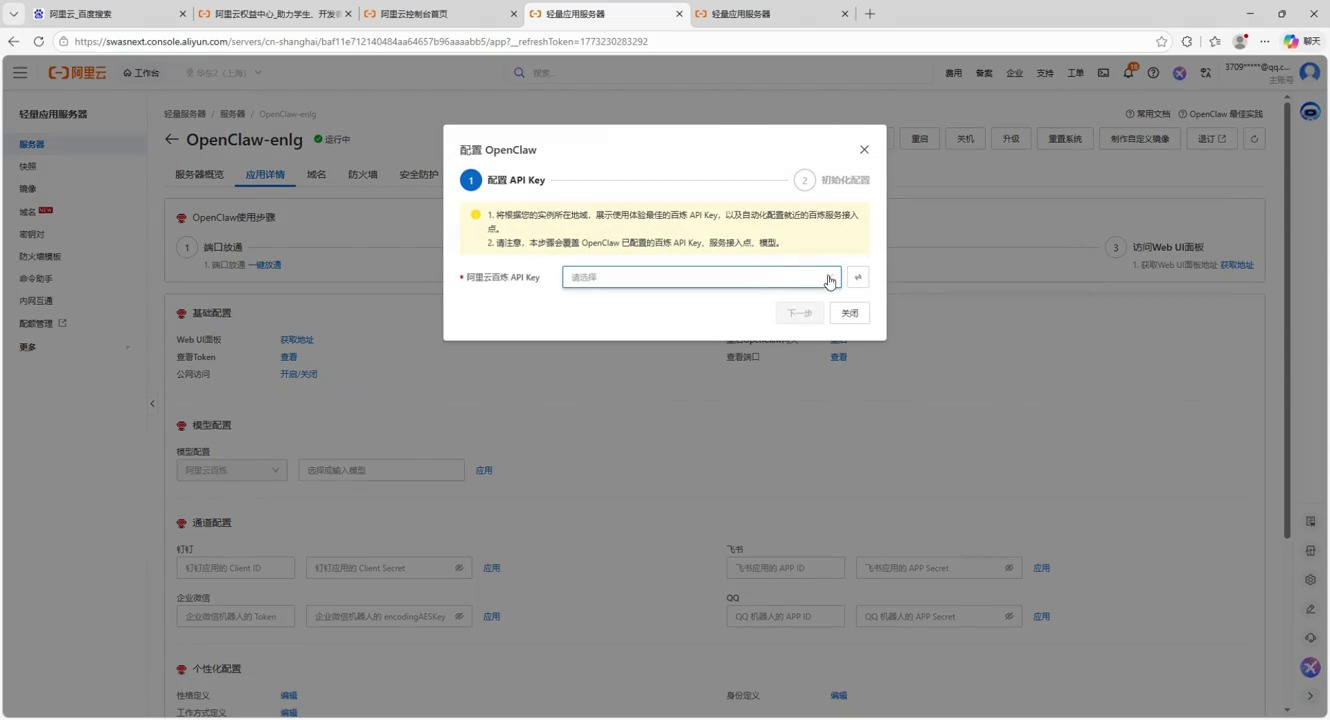1330x720 pixels.
Task: Select 内网互通 in the sidebar
Action: pos(36,300)
